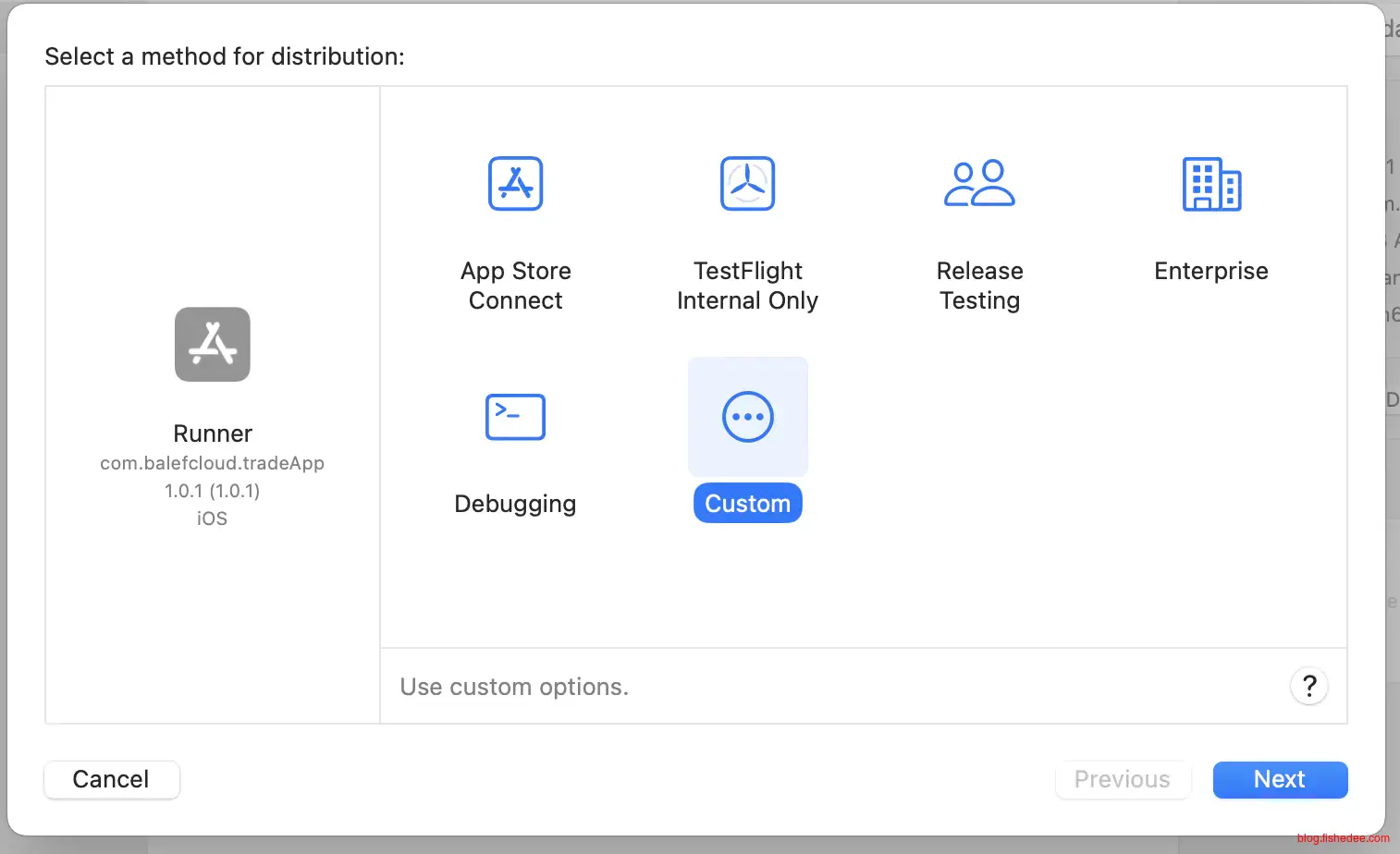Select the Enterprise building icon

pos(1211,184)
